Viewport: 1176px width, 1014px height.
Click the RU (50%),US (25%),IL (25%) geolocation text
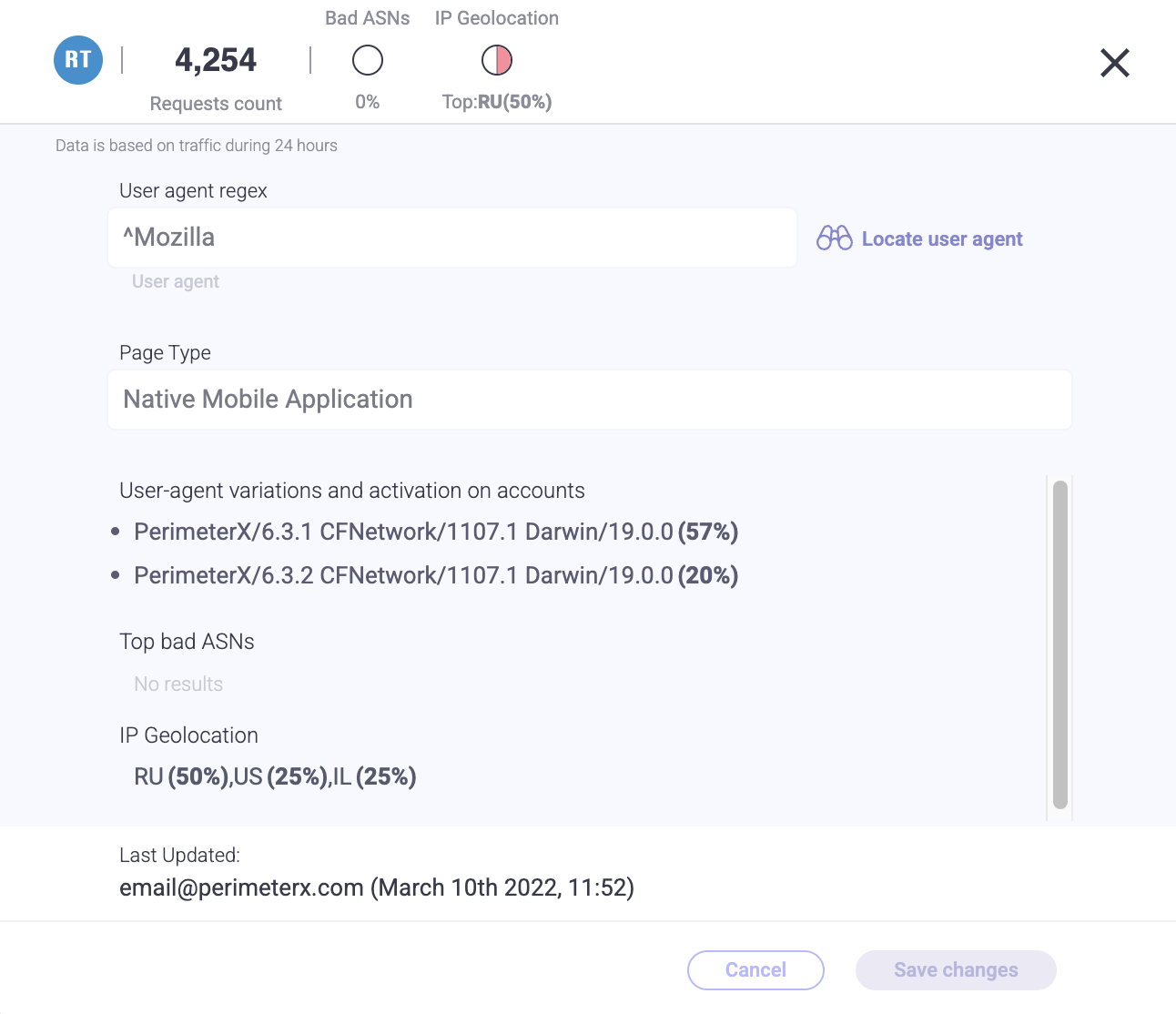pyautogui.click(x=275, y=776)
